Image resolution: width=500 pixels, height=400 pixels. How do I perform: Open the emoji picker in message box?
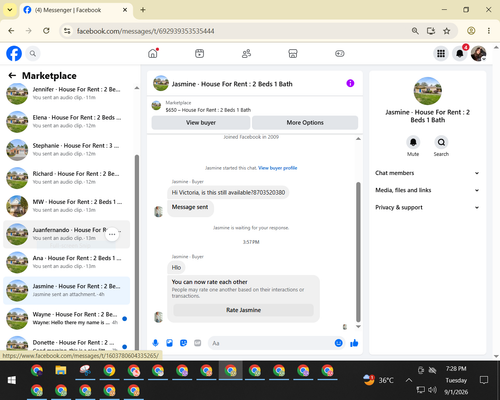pos(338,343)
